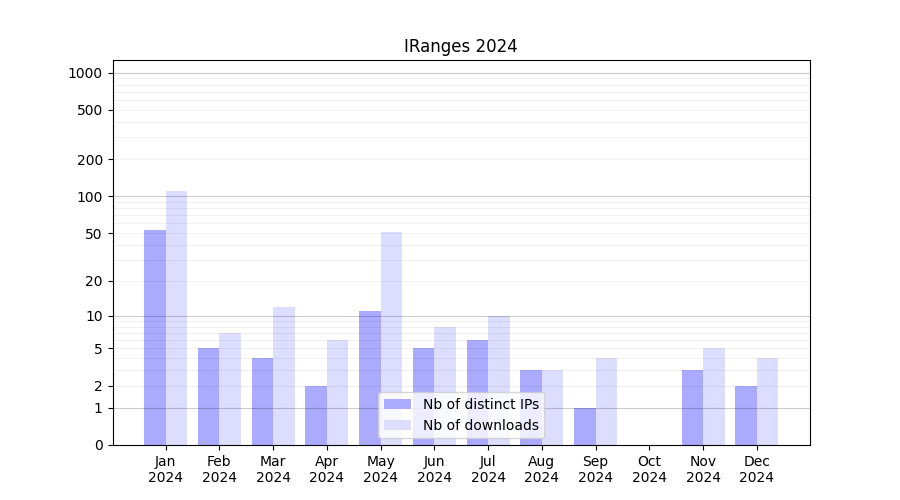Click the 200 y-axis tick label
This screenshot has height=500, width=900.
(90, 160)
